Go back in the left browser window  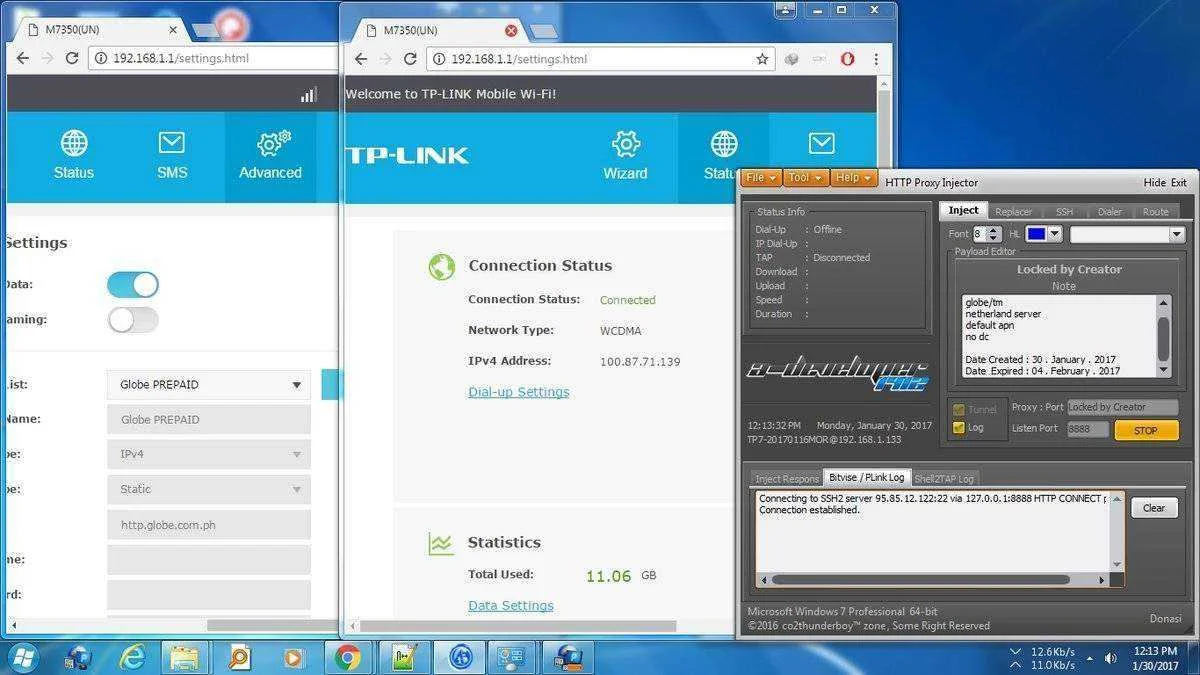pos(23,58)
